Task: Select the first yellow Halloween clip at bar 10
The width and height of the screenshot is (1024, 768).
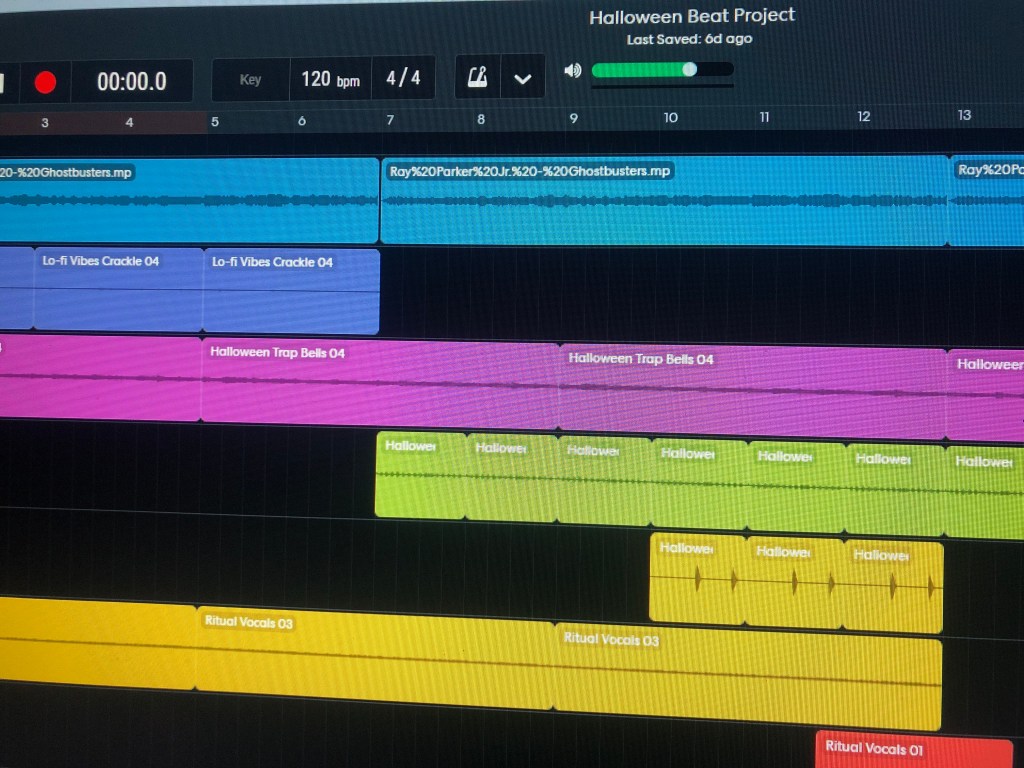Action: pos(697,580)
